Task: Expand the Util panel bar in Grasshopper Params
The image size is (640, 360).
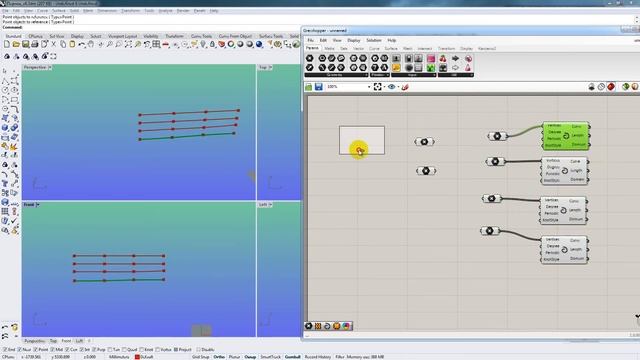Action: [x=456, y=75]
